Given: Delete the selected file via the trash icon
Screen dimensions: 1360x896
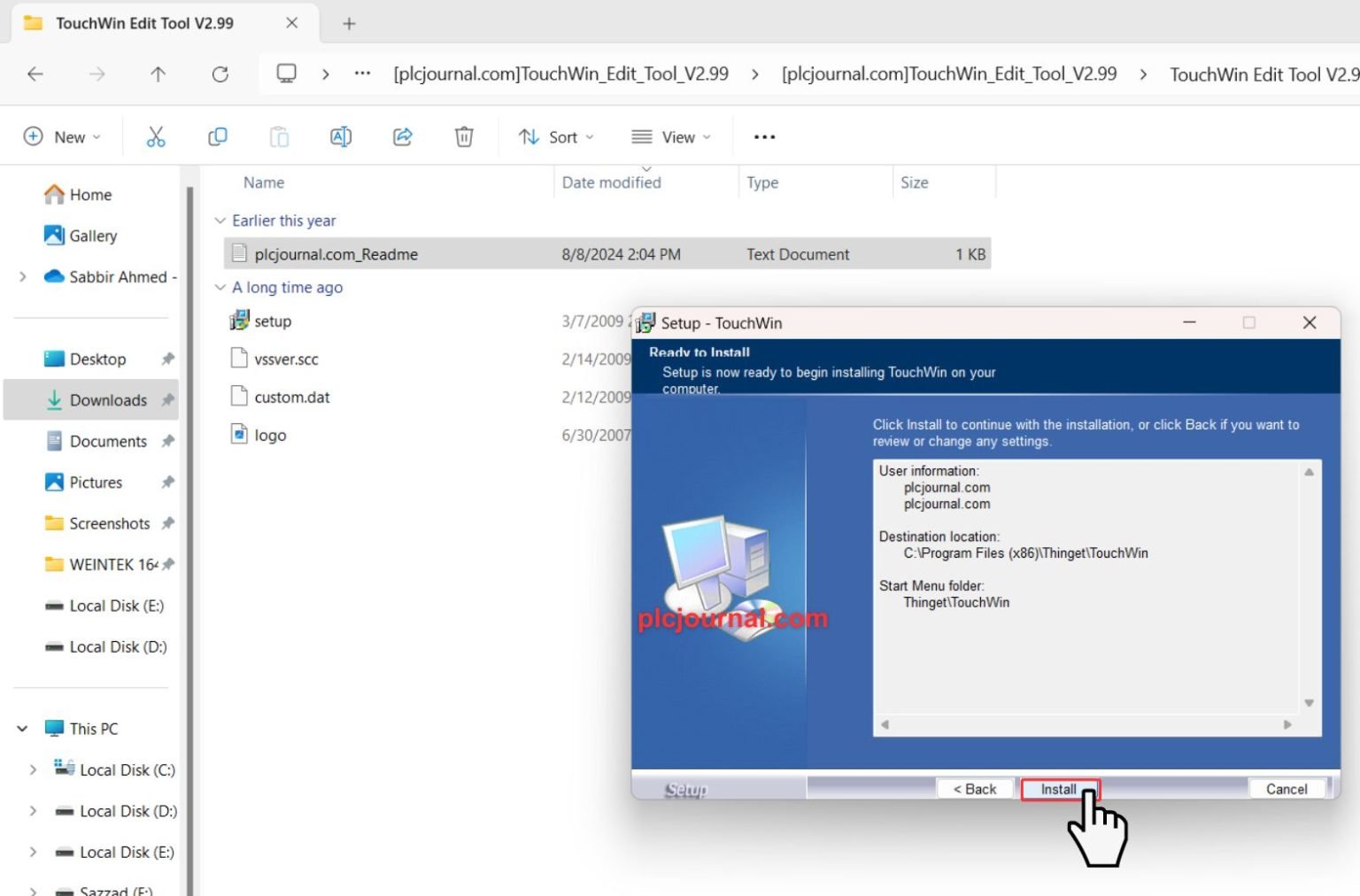Looking at the screenshot, I should 463,136.
